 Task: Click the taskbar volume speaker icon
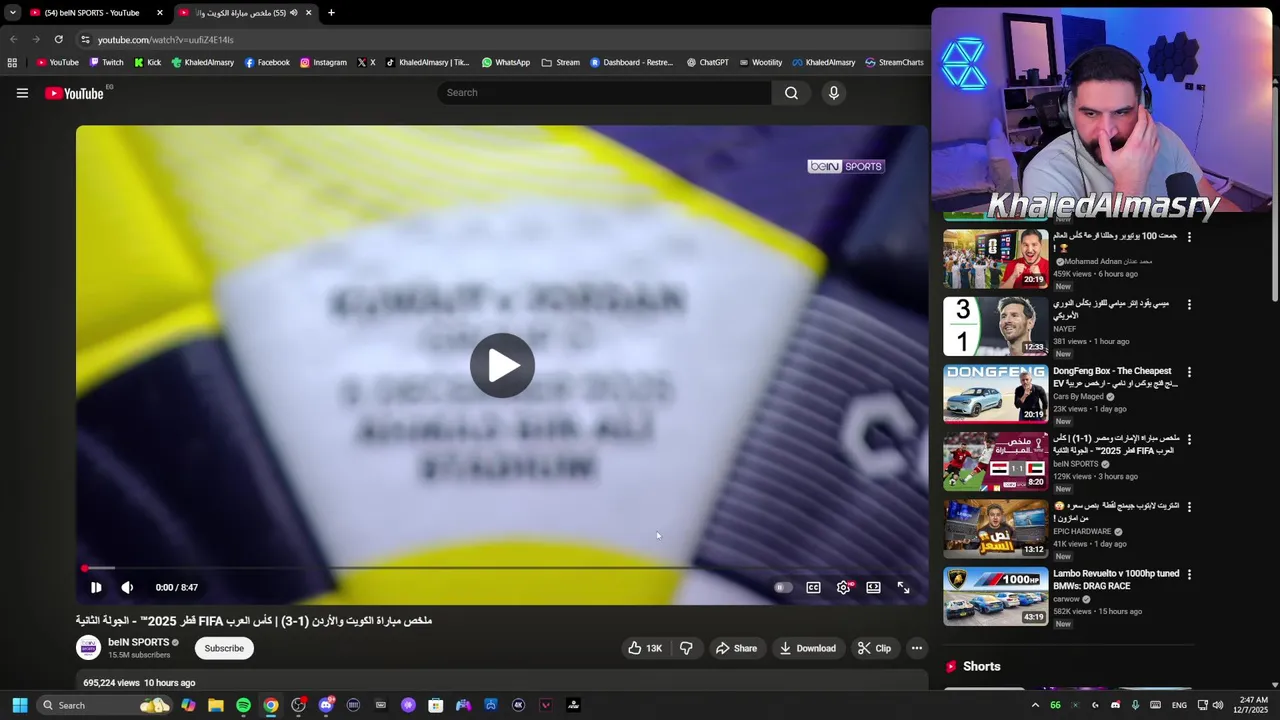[x=1217, y=705]
